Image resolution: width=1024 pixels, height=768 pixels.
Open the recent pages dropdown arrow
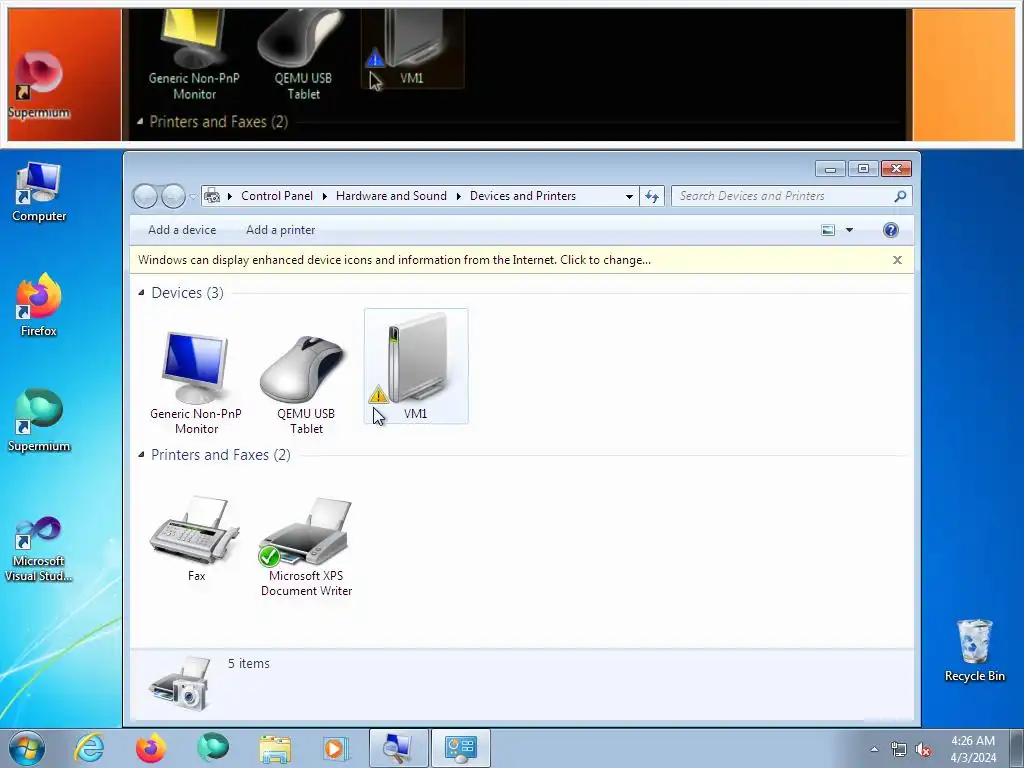pos(193,196)
